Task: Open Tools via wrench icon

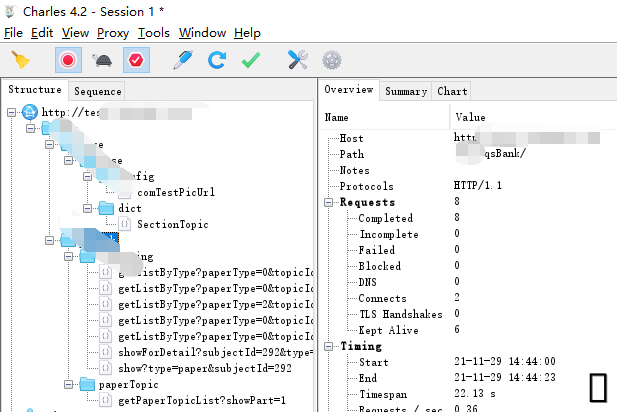Action: pos(297,60)
